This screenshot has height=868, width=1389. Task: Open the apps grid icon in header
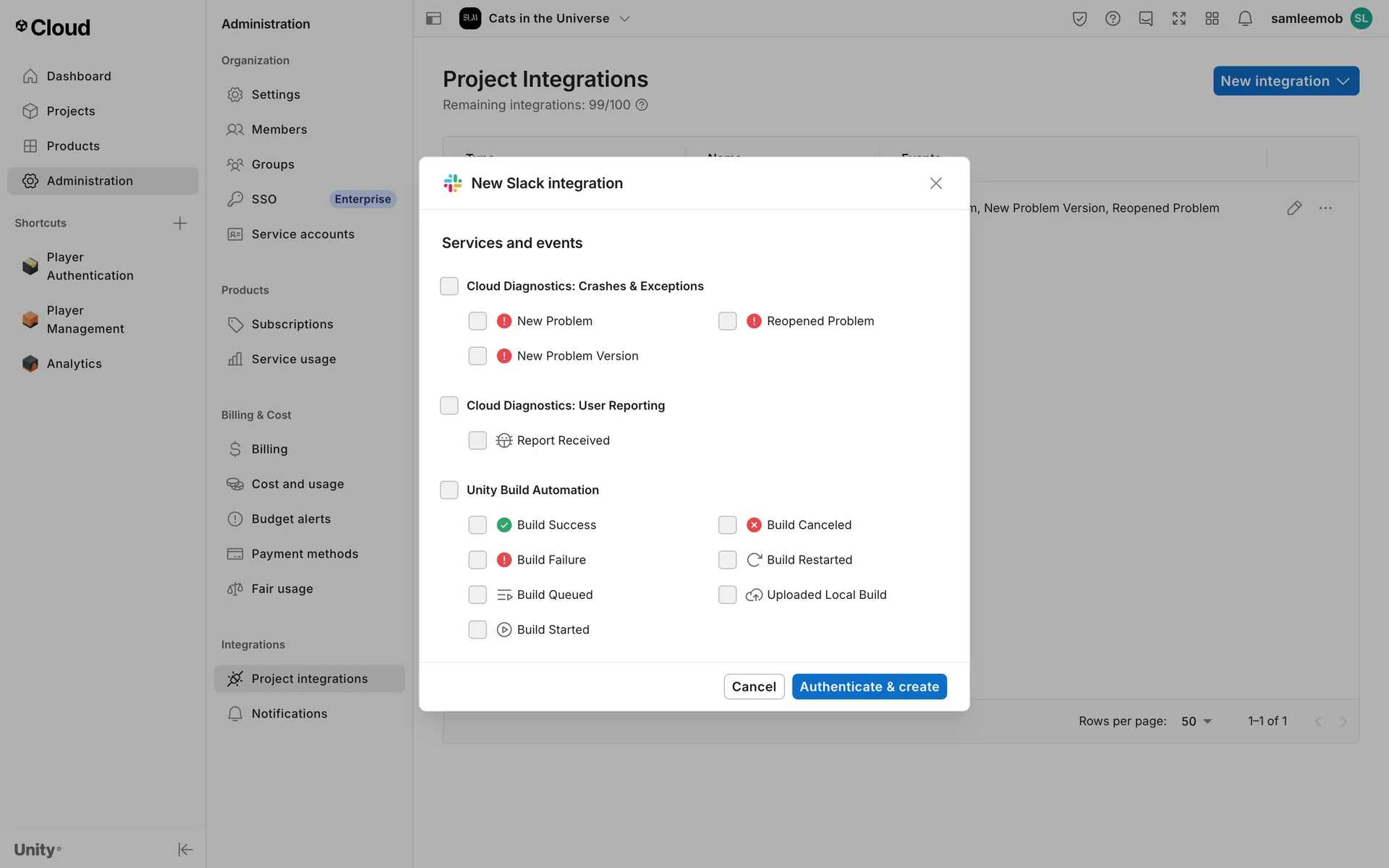(x=1212, y=19)
